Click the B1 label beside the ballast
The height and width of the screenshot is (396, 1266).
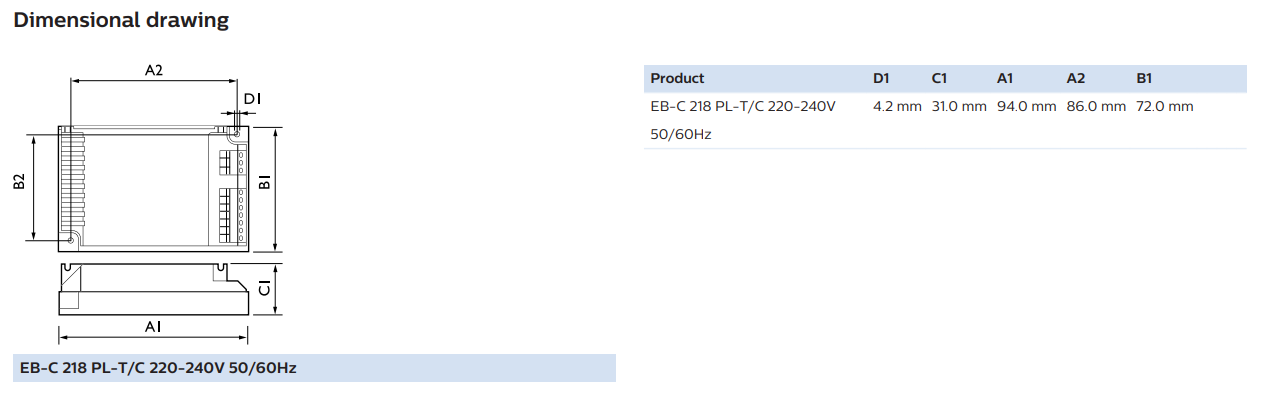coord(265,183)
